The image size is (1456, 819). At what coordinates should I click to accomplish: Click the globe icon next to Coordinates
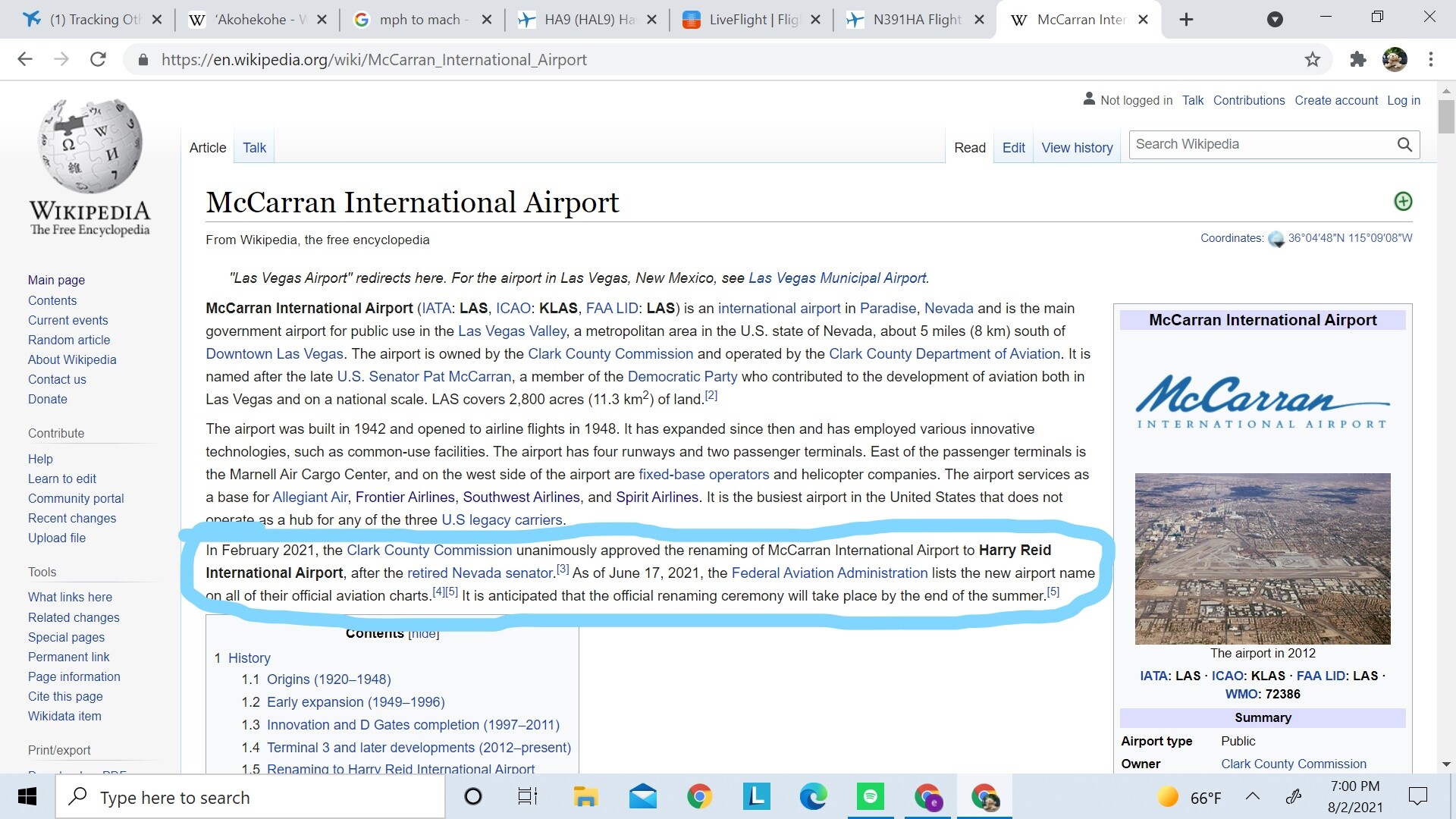click(x=1276, y=239)
